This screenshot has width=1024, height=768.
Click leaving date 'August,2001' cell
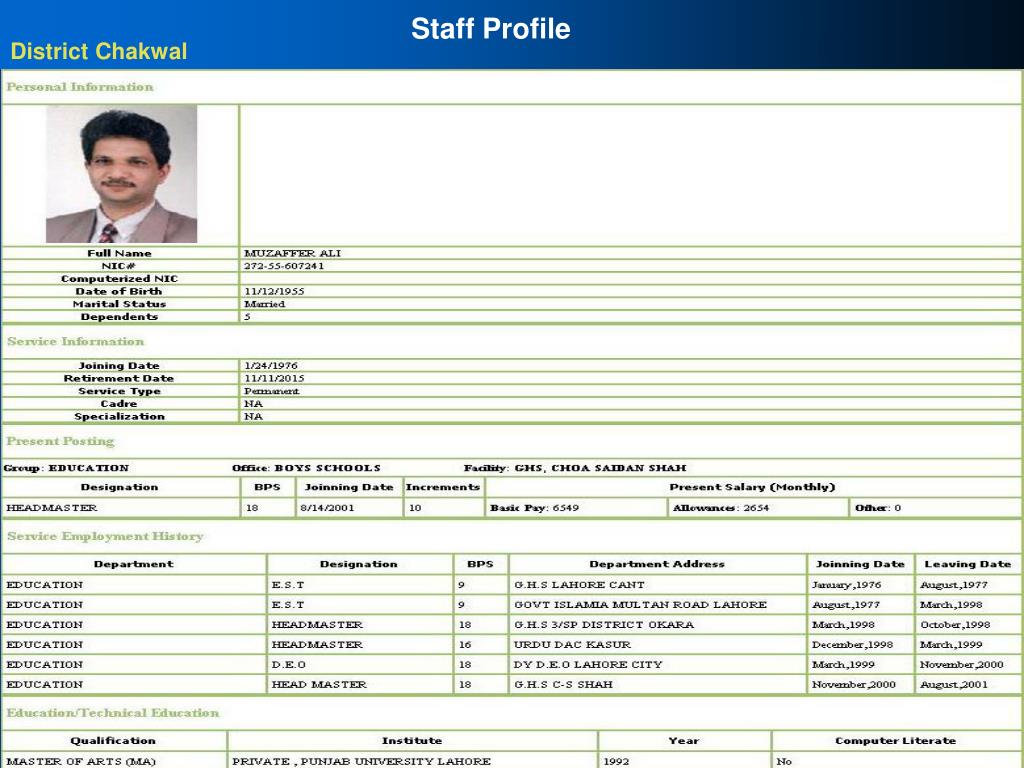pos(968,684)
